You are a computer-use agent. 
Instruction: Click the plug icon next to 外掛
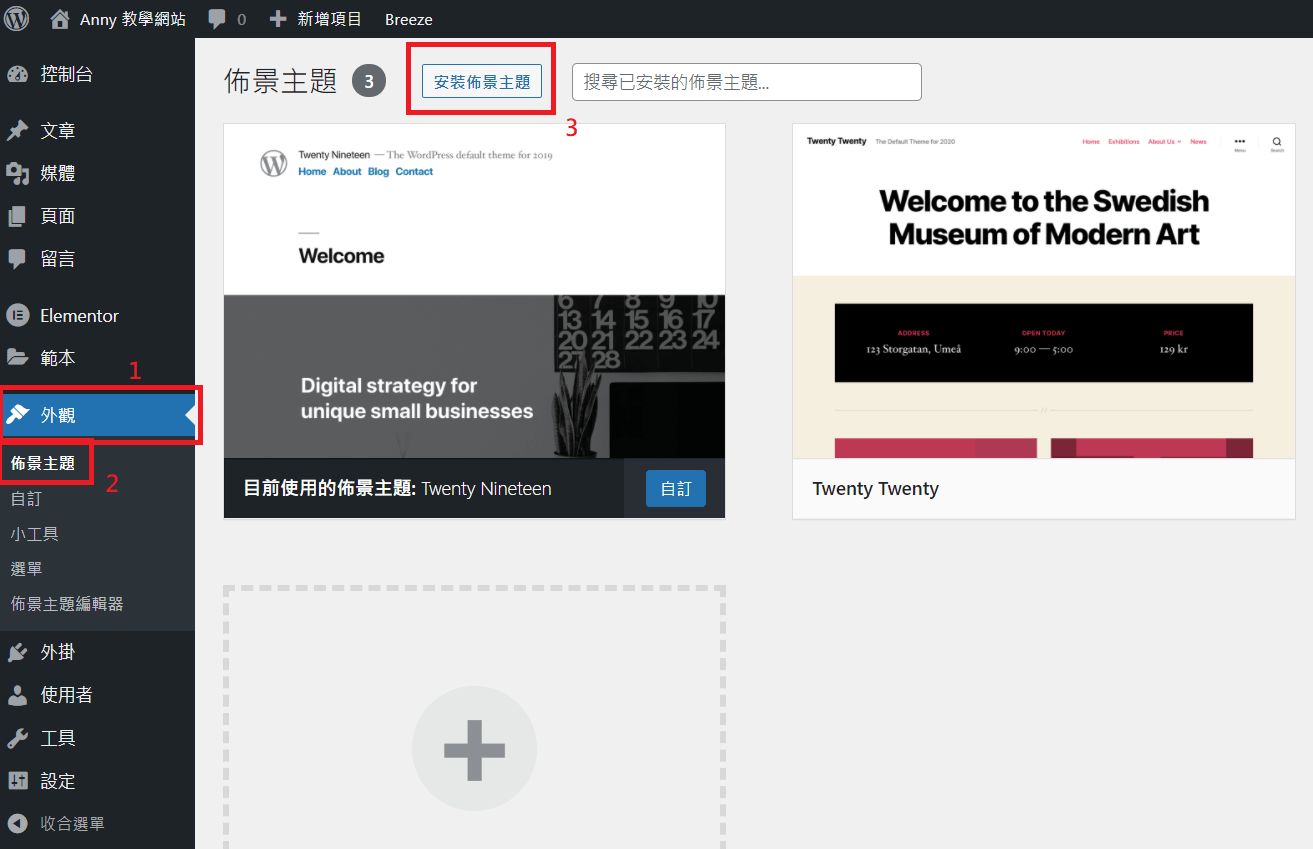pos(17,652)
